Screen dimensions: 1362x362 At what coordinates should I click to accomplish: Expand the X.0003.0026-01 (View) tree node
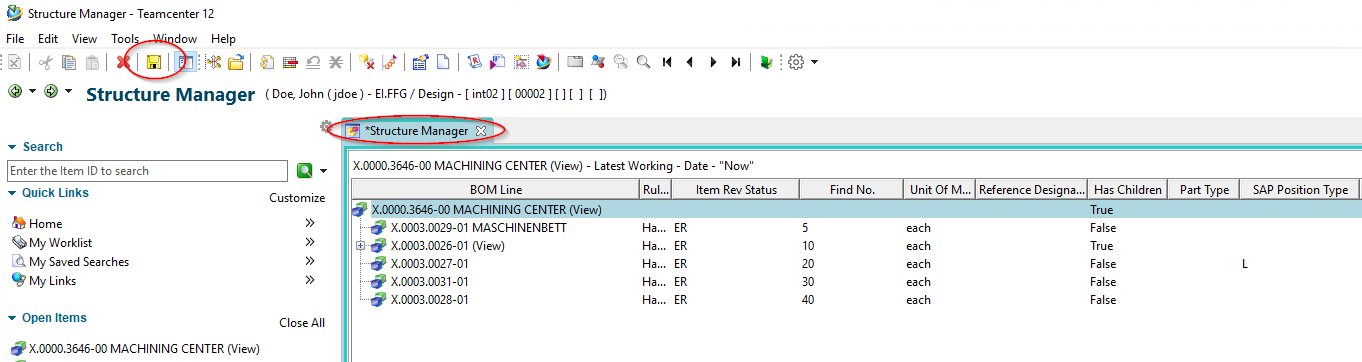tap(360, 246)
